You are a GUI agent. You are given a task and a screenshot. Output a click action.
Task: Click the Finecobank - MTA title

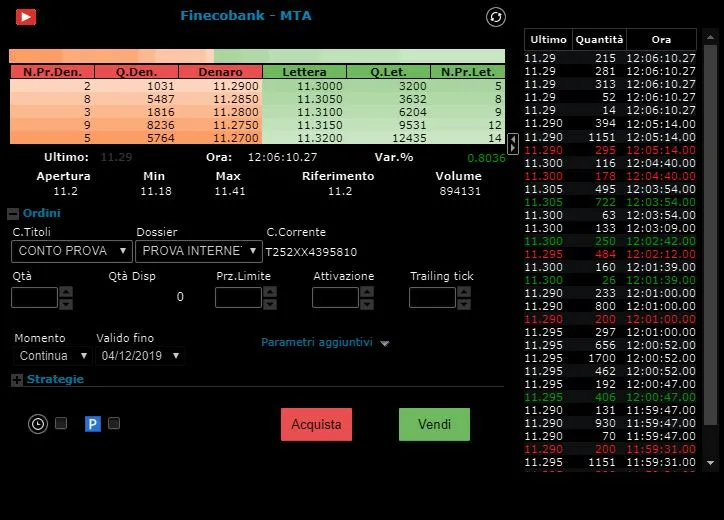click(246, 16)
